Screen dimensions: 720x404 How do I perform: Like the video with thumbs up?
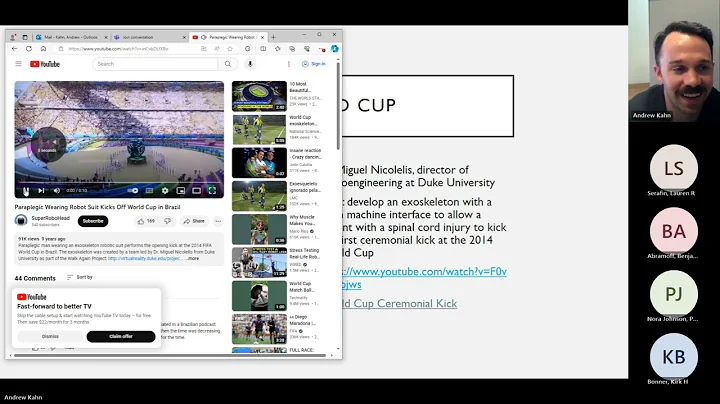tap(146, 221)
